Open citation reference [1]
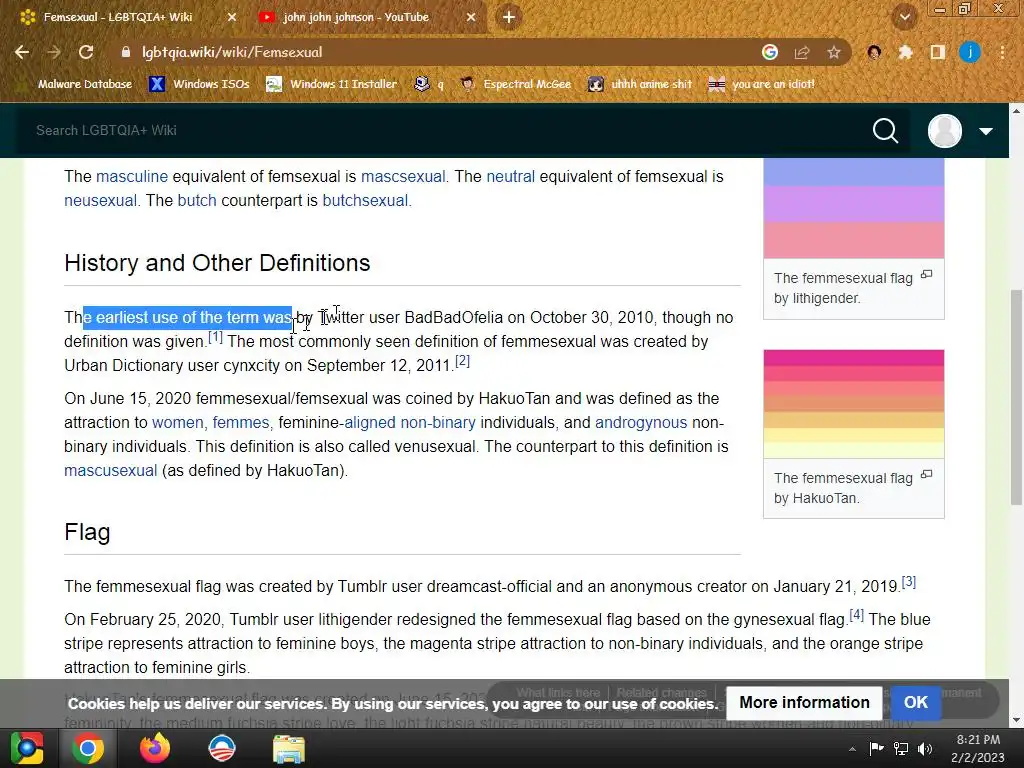 coord(216,337)
